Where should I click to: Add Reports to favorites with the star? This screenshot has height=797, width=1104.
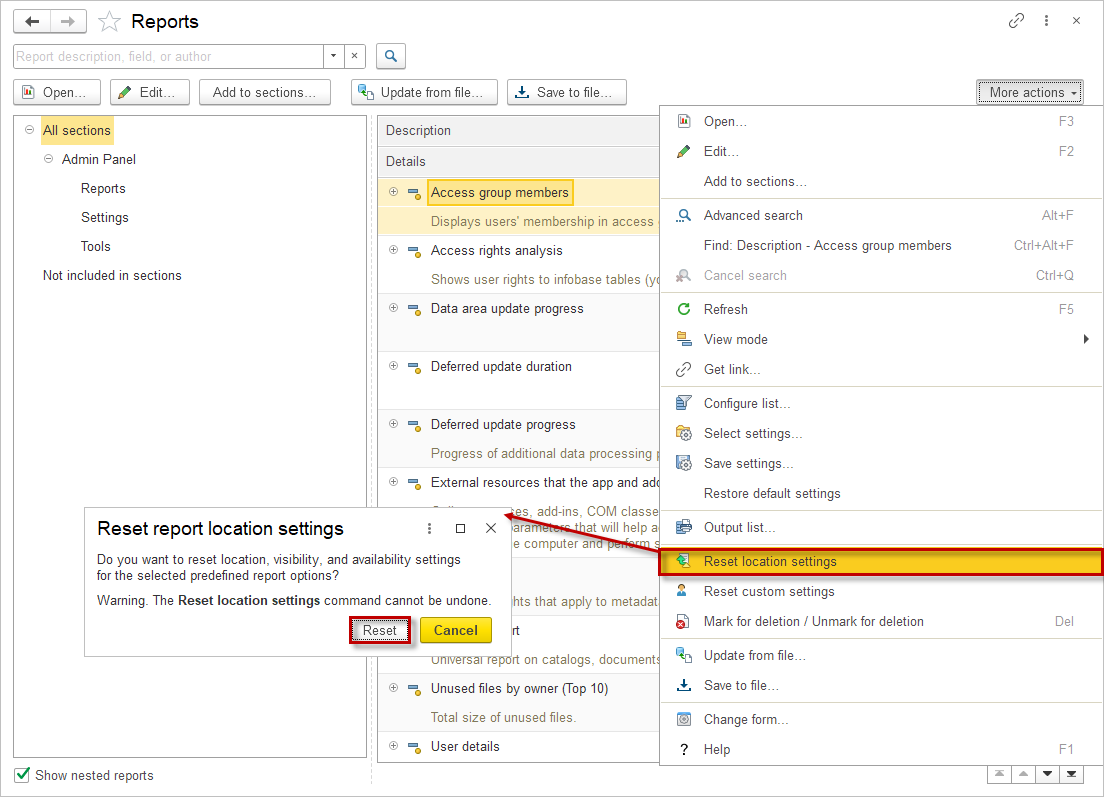pyautogui.click(x=109, y=22)
